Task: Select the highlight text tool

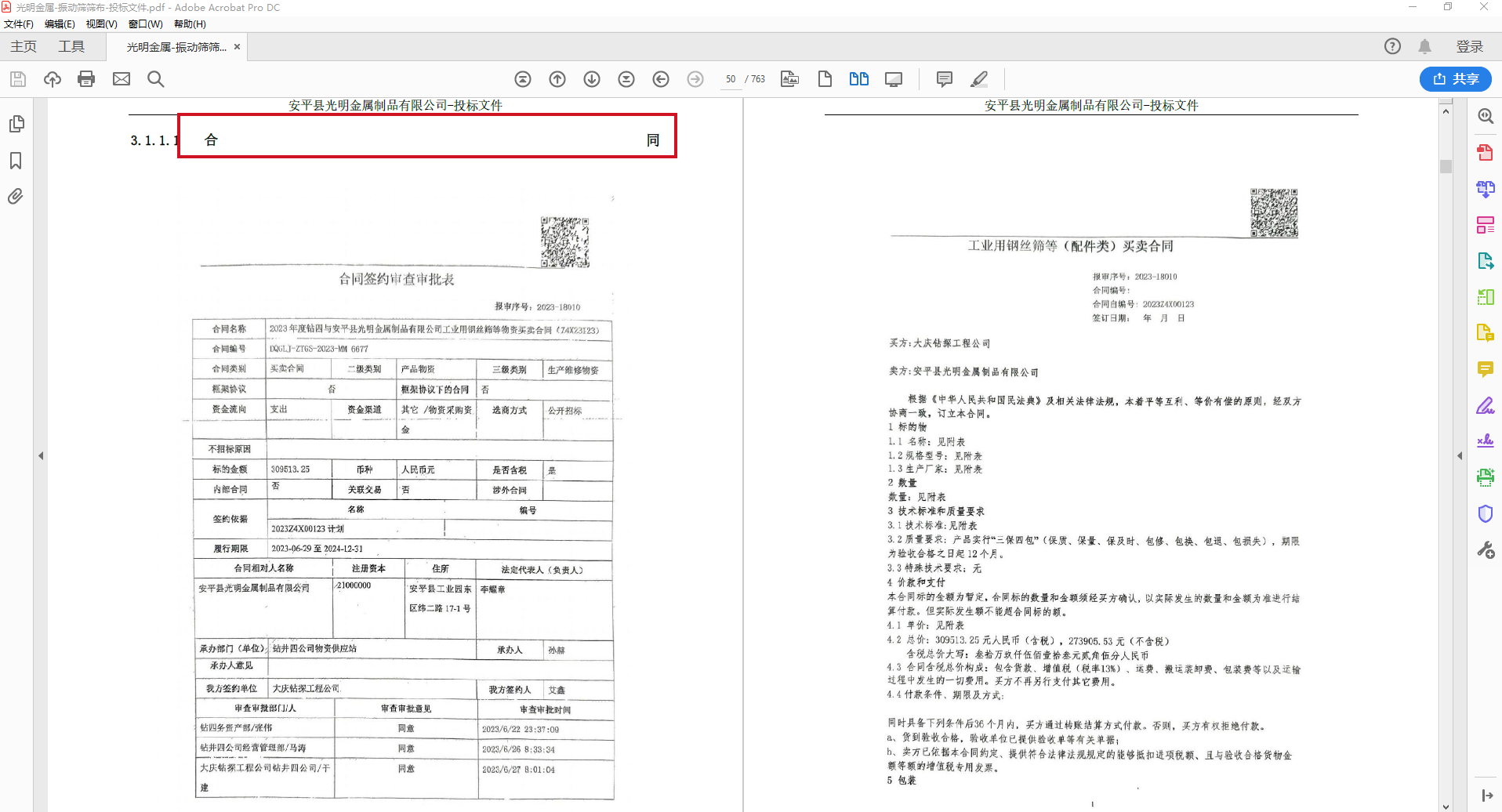Action: pyautogui.click(x=979, y=79)
